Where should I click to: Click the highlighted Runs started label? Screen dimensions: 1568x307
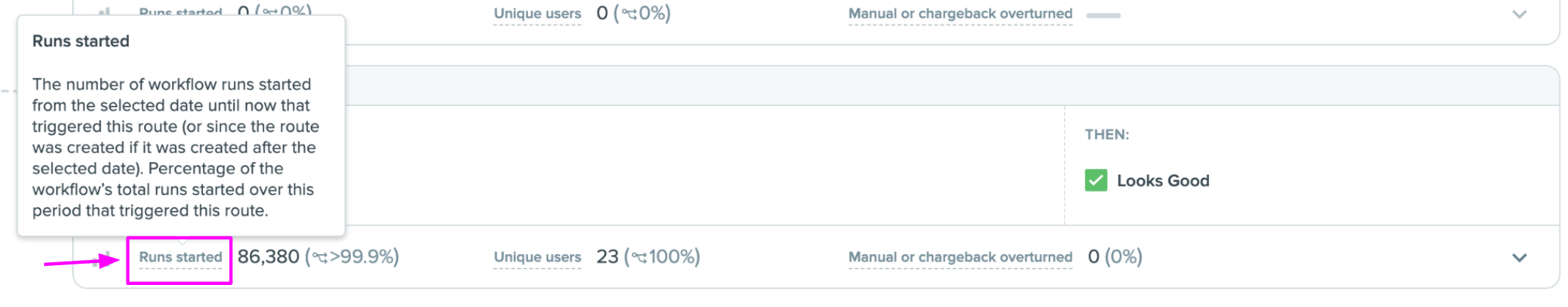click(x=180, y=257)
